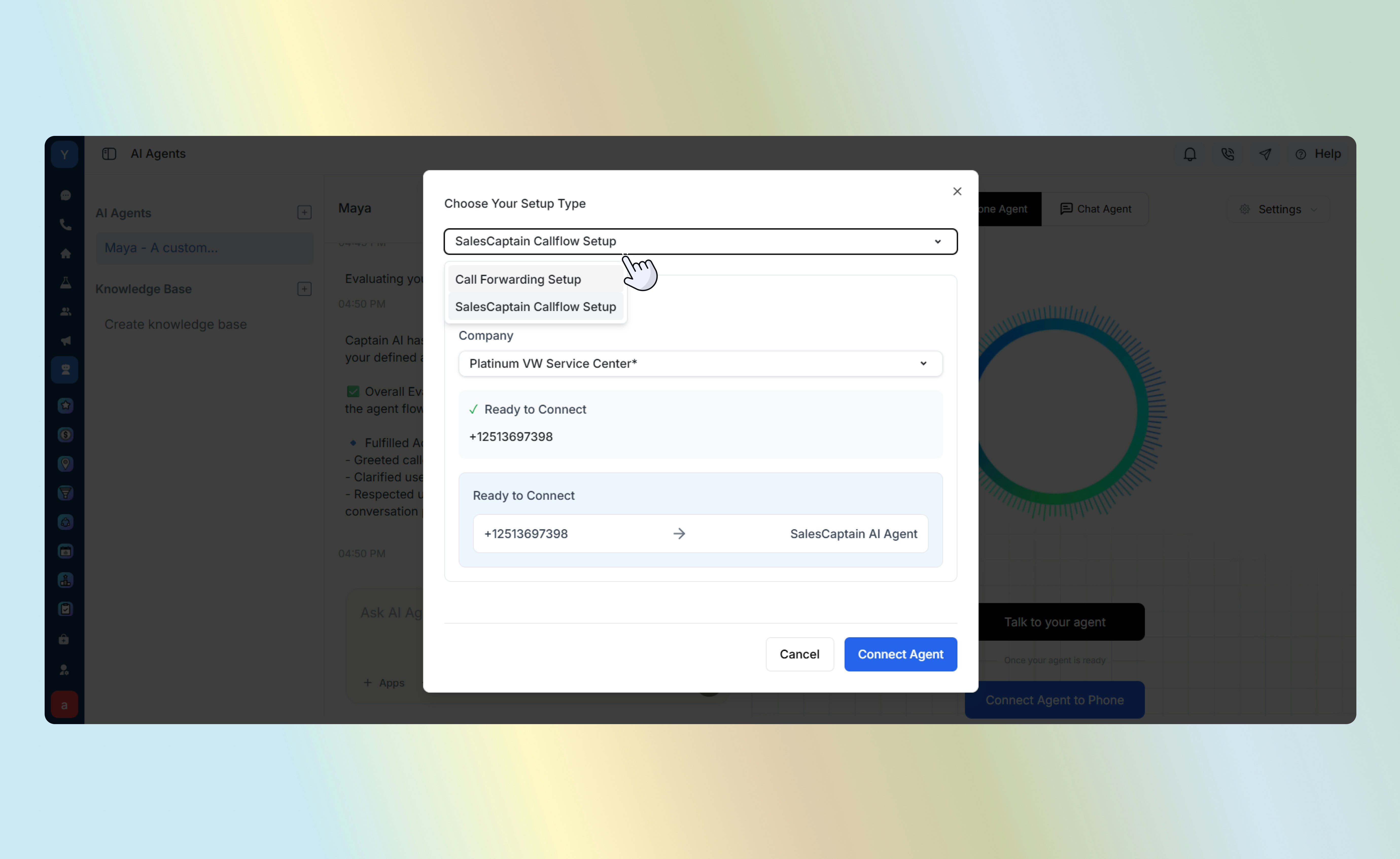Viewport: 1400px width, 859px height.
Task: Click the phone call icon in top bar
Action: pos(1227,154)
